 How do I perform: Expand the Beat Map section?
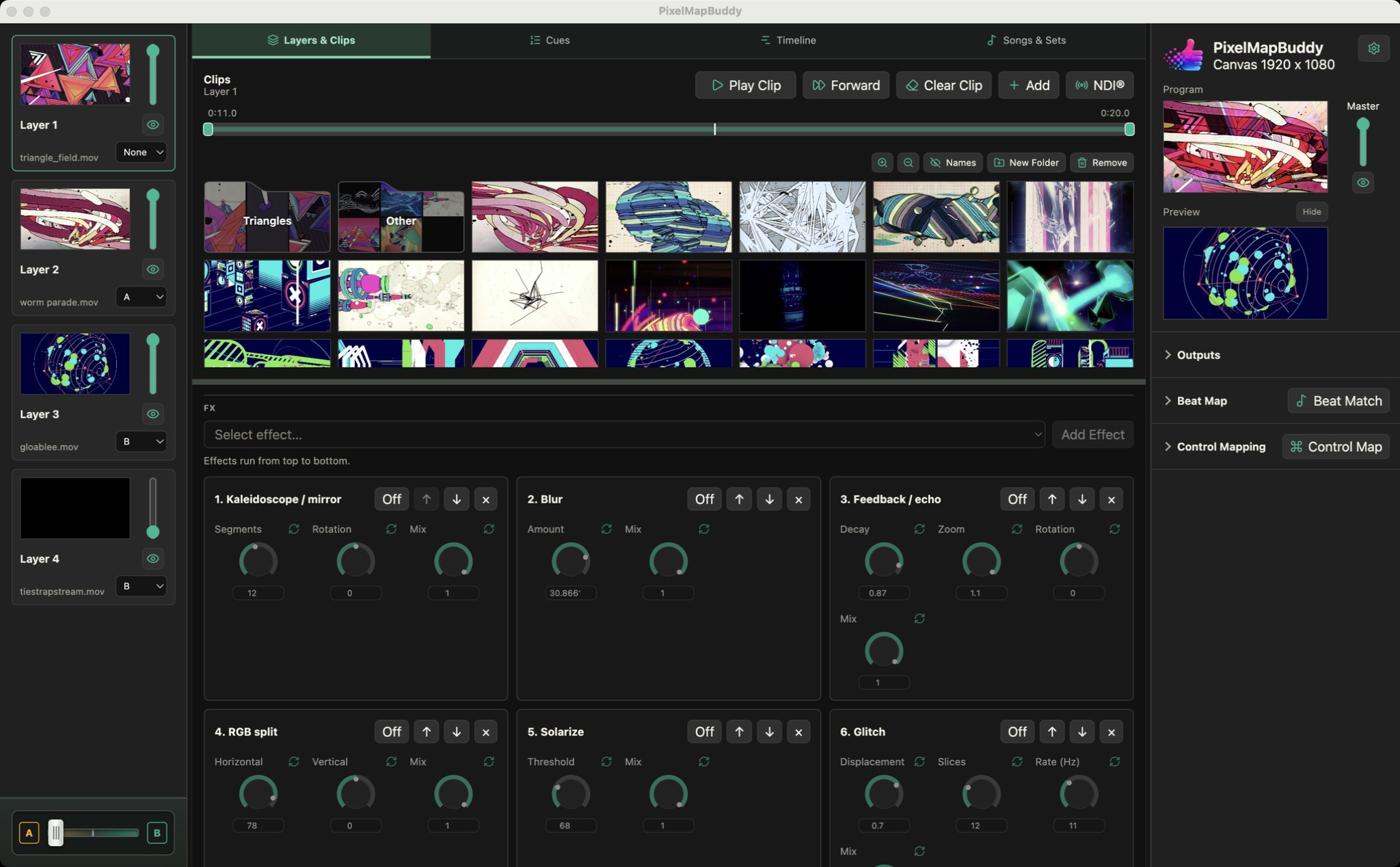point(1196,401)
